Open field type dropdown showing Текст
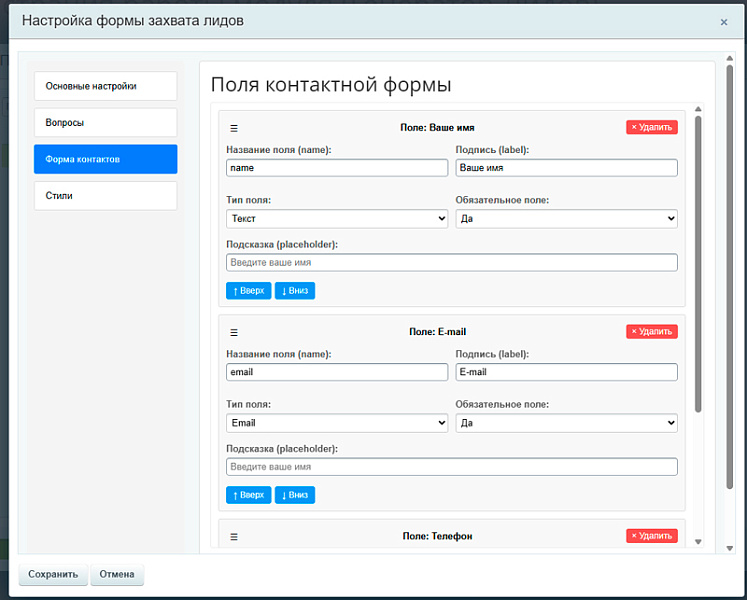This screenshot has height=600, width=747. tap(337, 219)
